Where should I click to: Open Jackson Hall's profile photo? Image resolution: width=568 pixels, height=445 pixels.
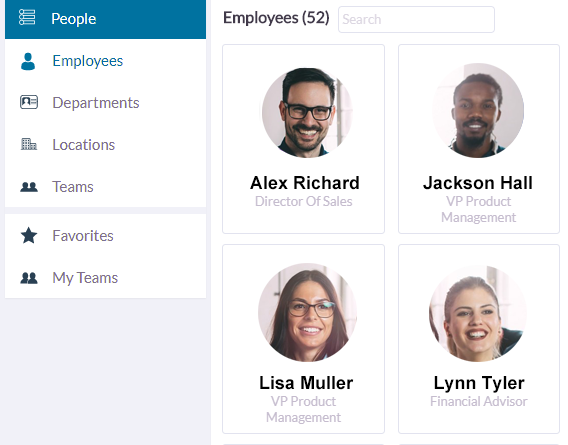pyautogui.click(x=478, y=111)
